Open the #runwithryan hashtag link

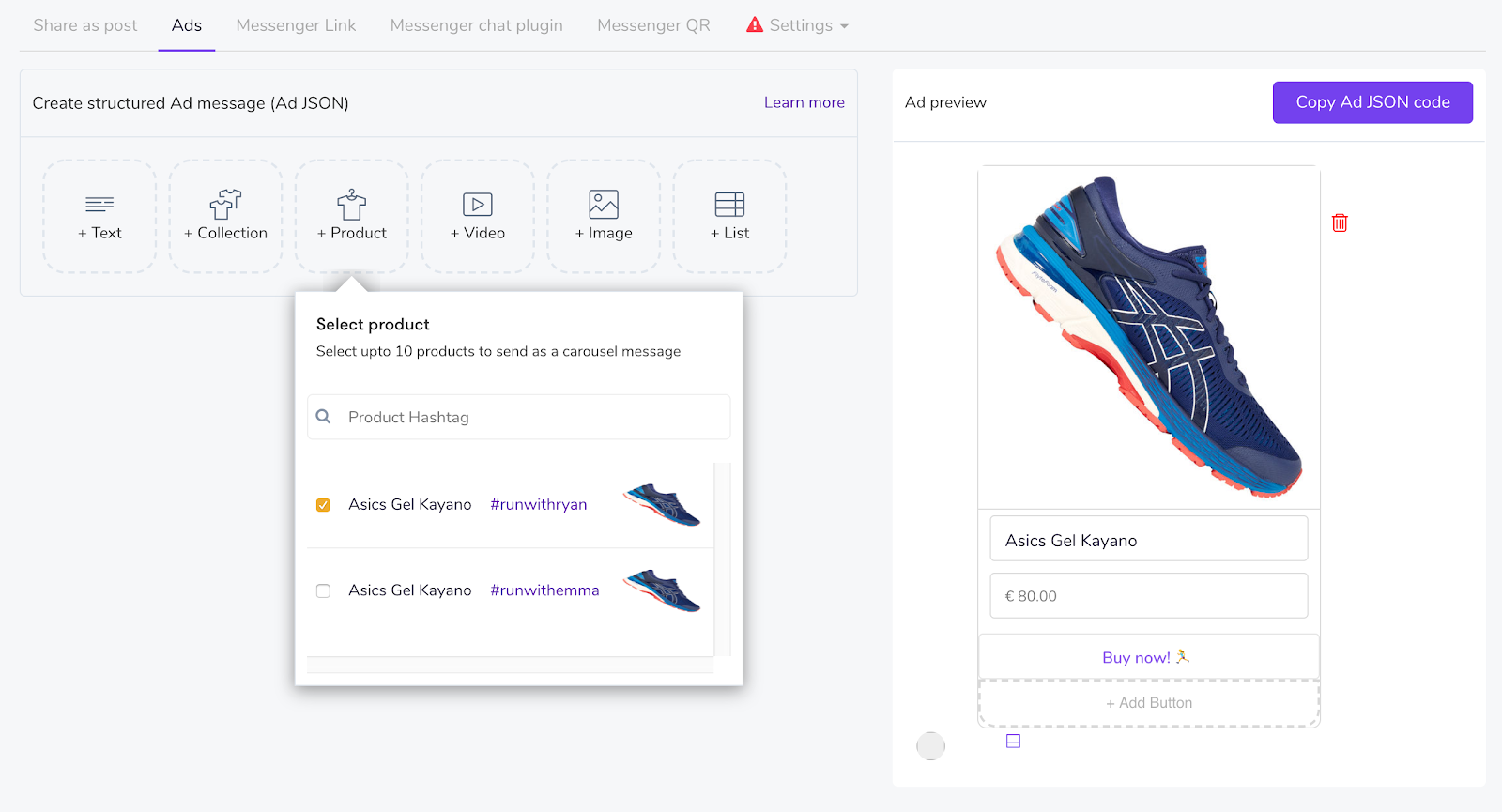point(539,504)
